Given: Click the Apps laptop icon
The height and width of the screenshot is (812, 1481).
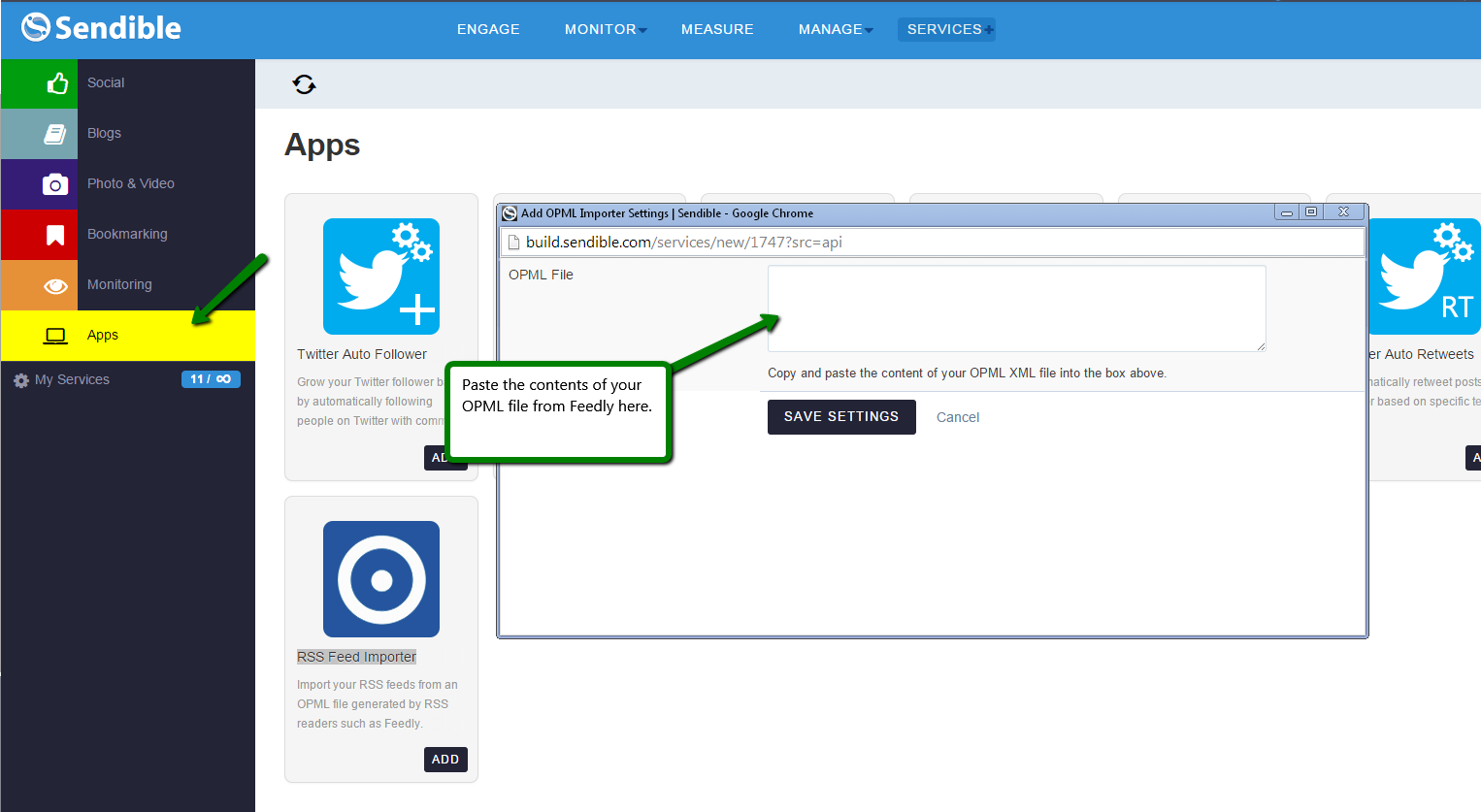Looking at the screenshot, I should (55, 336).
